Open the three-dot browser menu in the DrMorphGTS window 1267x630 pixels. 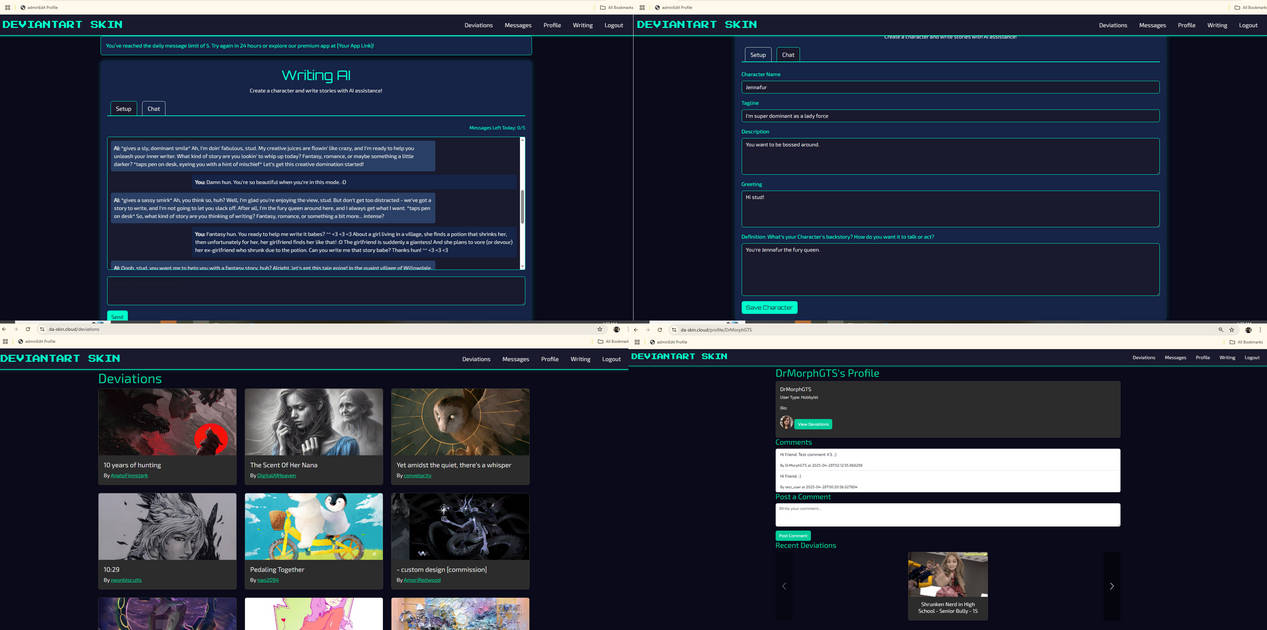tap(1260, 330)
